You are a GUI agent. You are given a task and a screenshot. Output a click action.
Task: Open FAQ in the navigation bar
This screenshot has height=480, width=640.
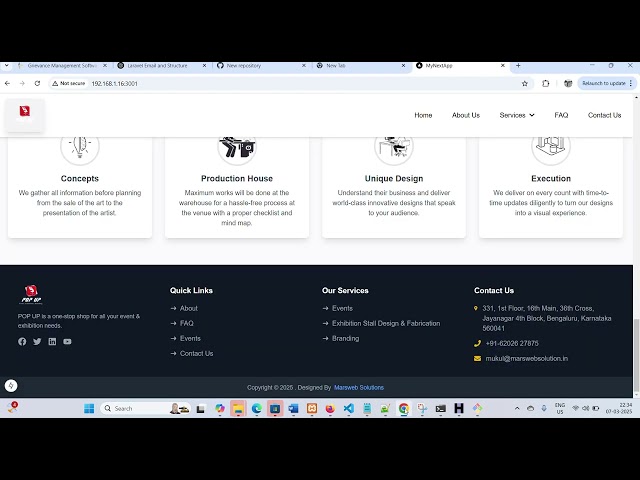561,115
